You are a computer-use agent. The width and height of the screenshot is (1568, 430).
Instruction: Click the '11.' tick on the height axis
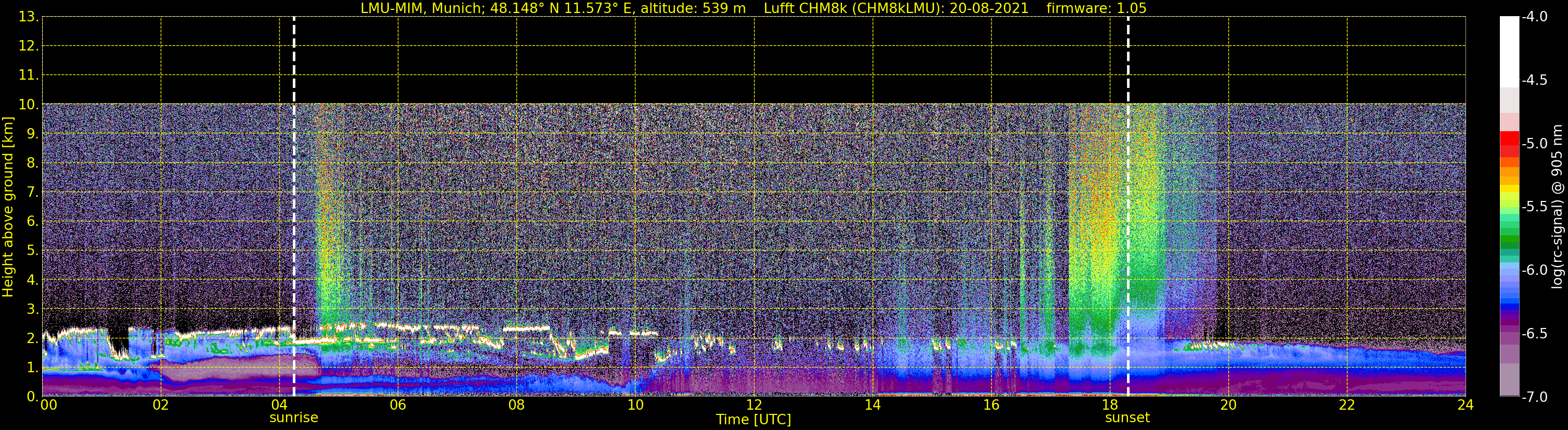coord(29,75)
